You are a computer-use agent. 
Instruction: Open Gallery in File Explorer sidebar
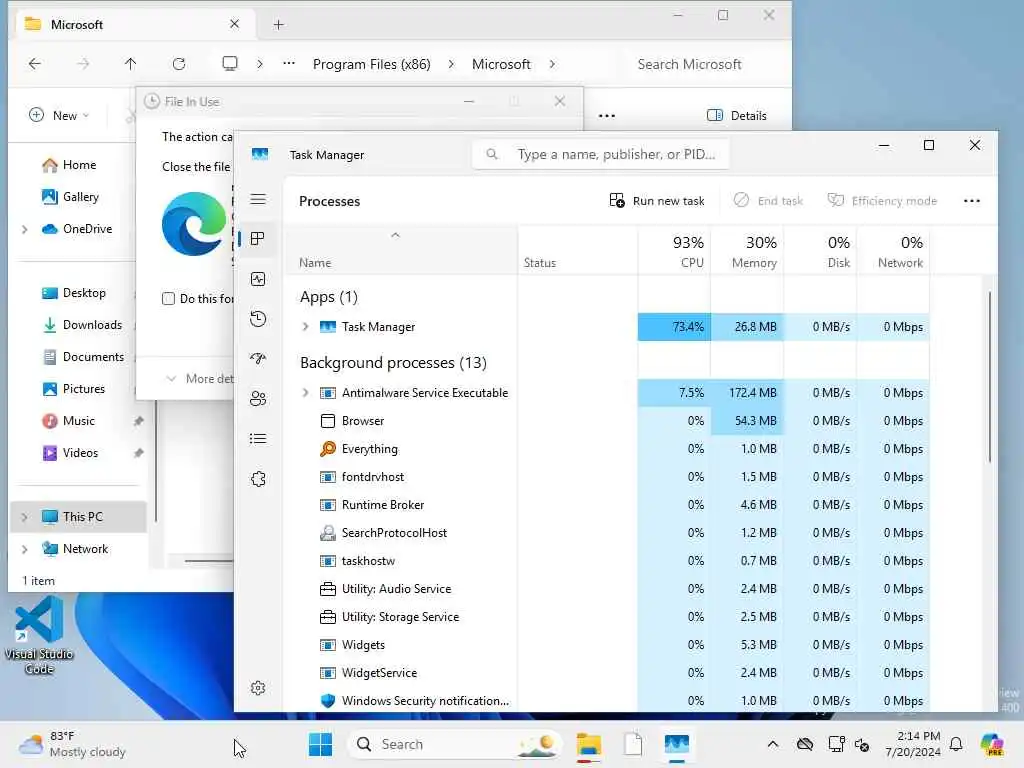70,197
